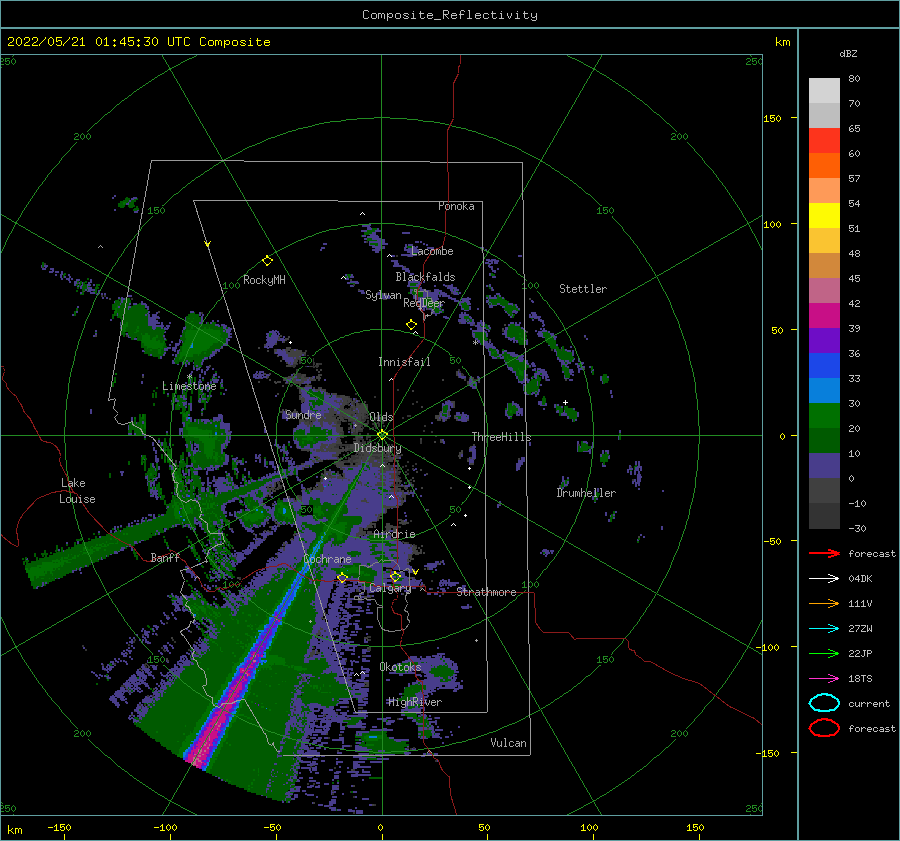Viewport: 900px width, 841px height.
Task: Click the Innisfail city label
Action: pyautogui.click(x=404, y=362)
